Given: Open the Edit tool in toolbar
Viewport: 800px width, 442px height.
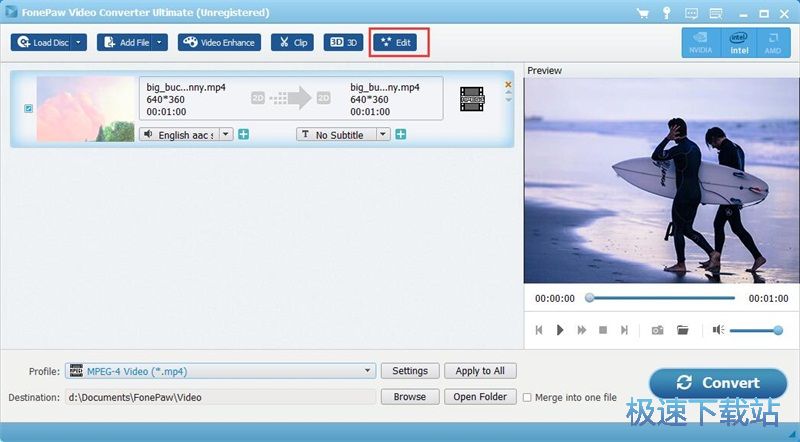Looking at the screenshot, I should (x=400, y=43).
